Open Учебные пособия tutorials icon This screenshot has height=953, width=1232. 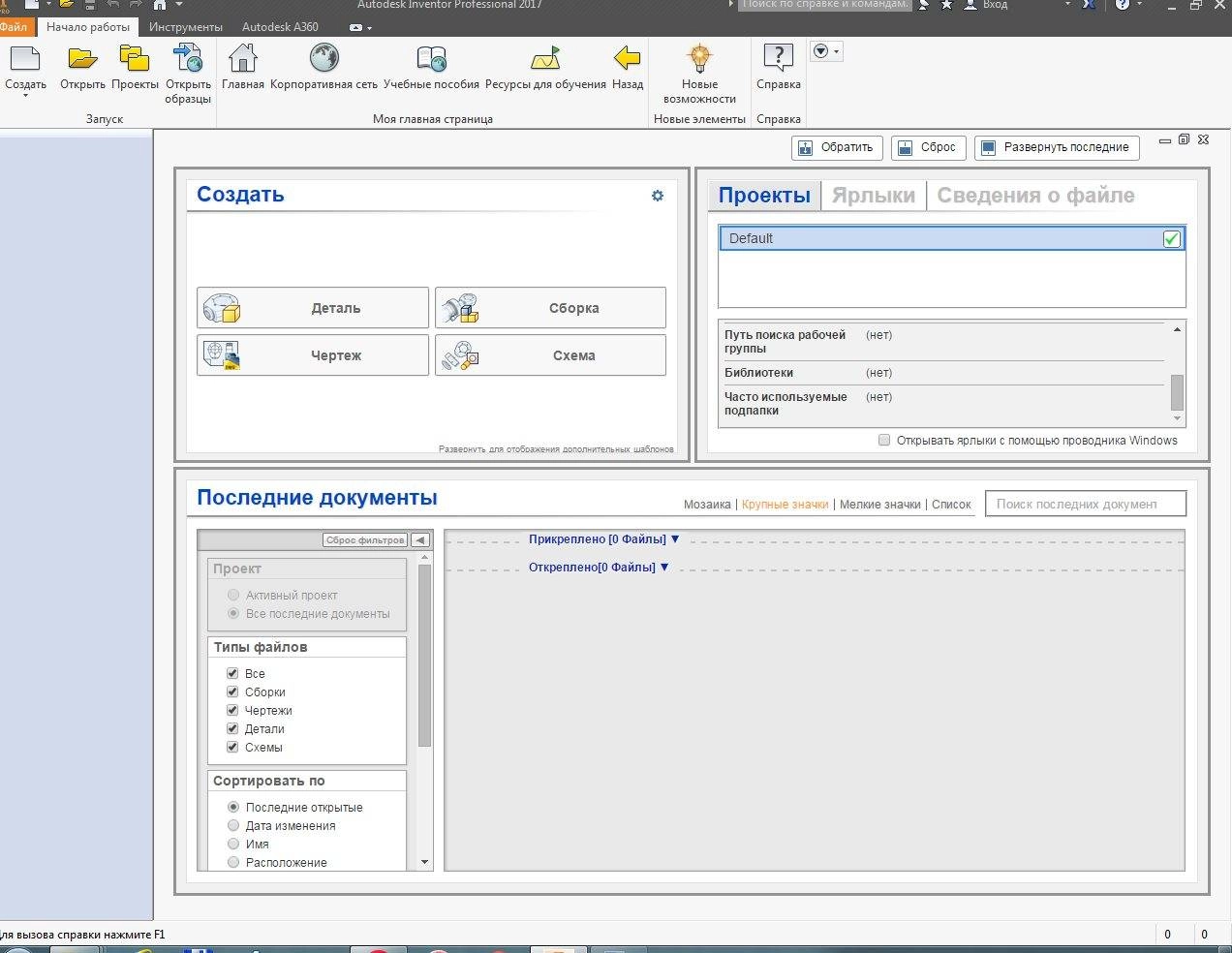tap(431, 60)
